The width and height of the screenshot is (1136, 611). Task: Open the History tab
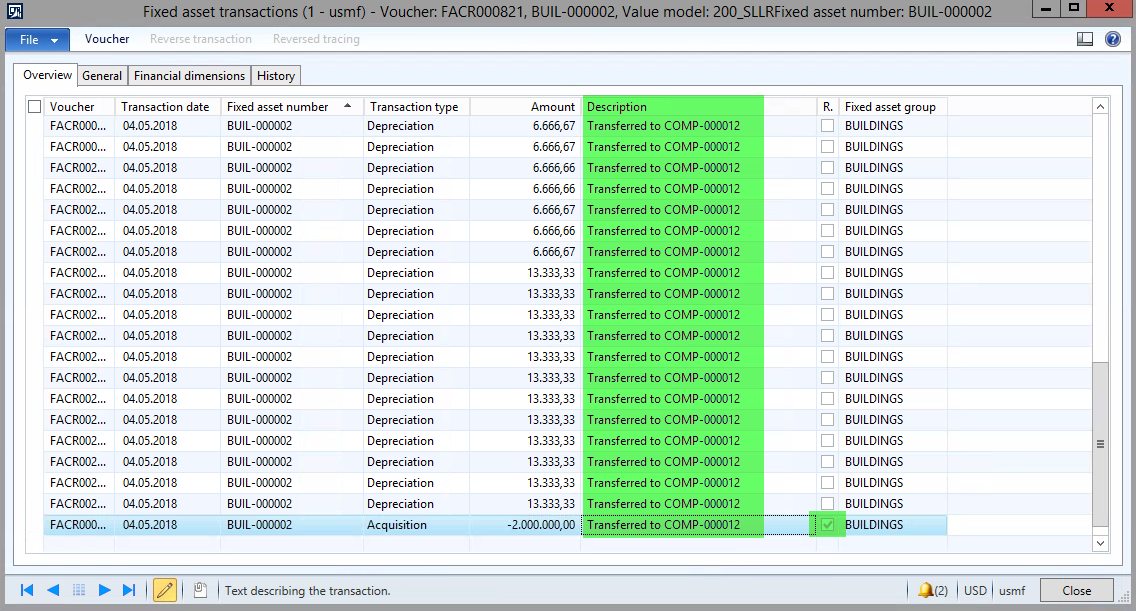pyautogui.click(x=275, y=76)
